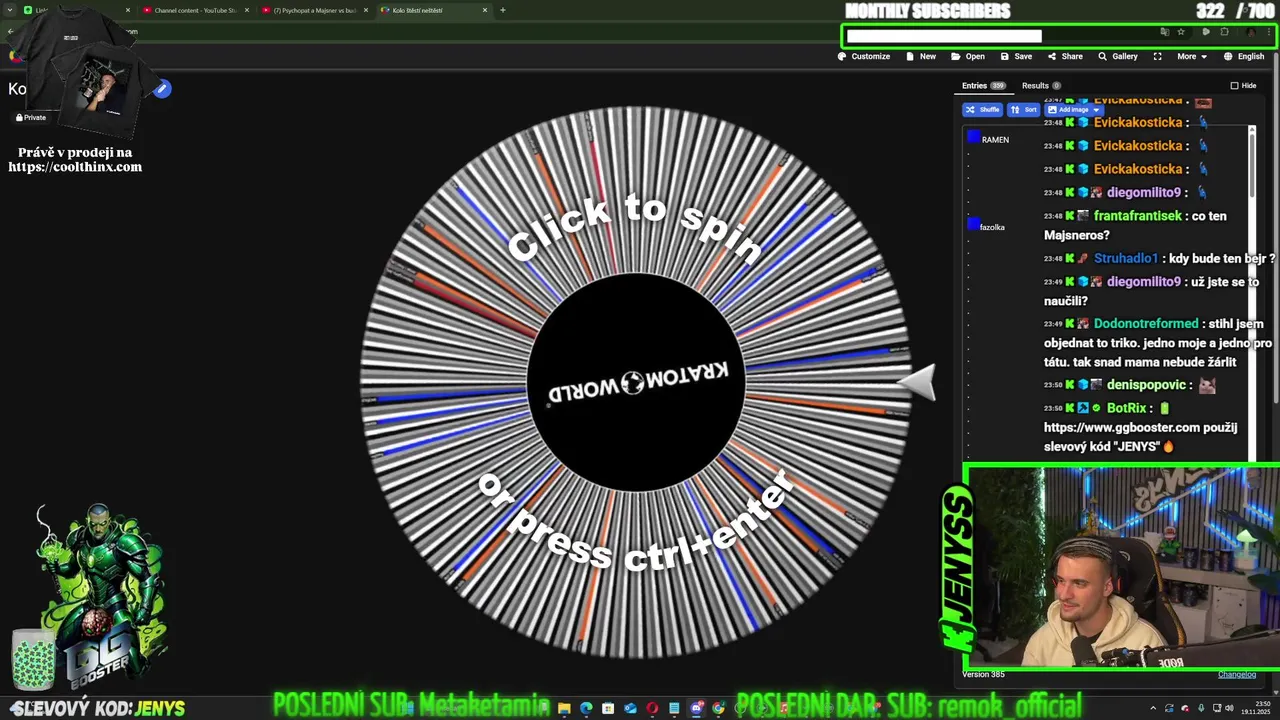
Task: Click the BotRix username in chat
Action: click(1126, 408)
